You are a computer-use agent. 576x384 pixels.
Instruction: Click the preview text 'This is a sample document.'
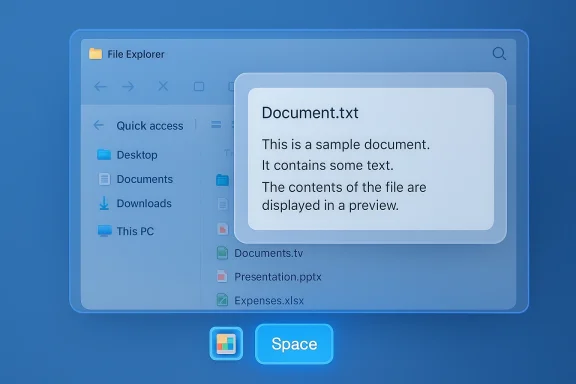[x=346, y=144]
